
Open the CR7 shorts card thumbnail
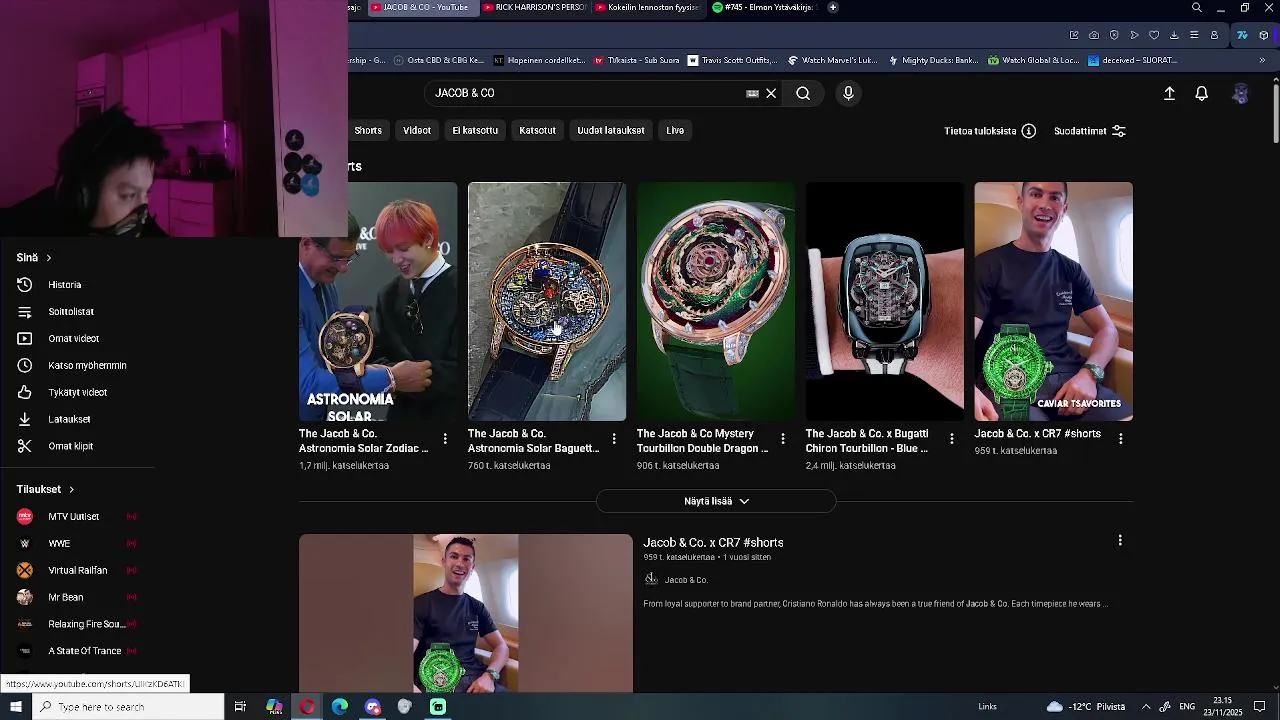point(1054,301)
